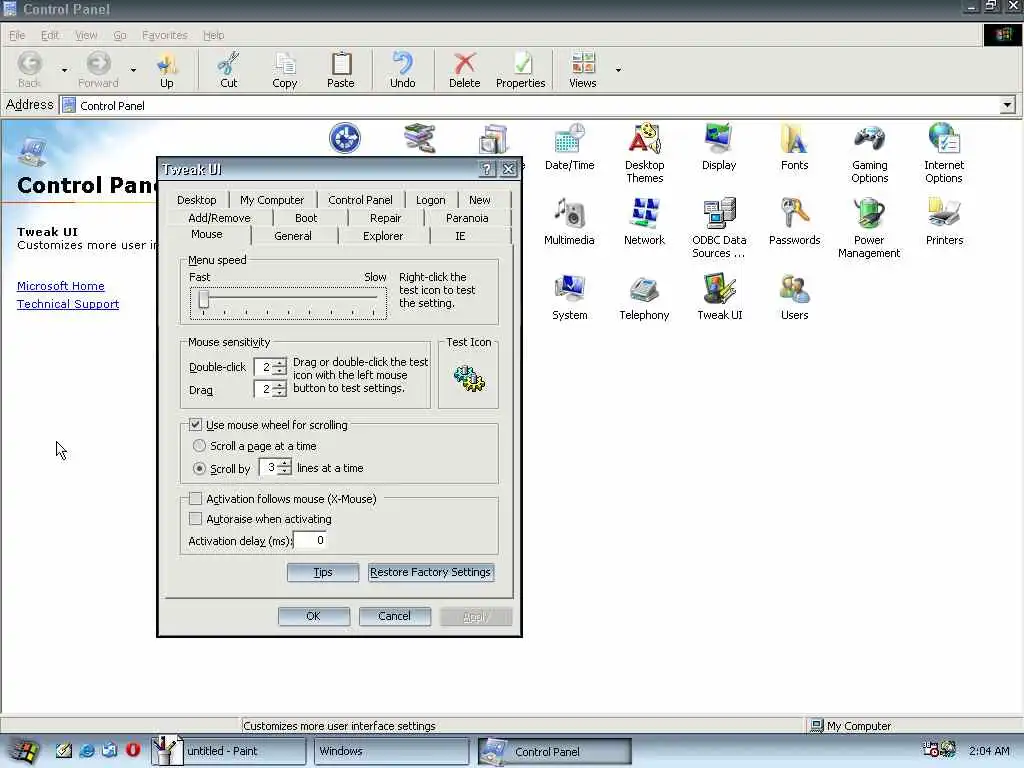Click the Drag sensitivity spinner
This screenshot has width=1024, height=768.
280,389
